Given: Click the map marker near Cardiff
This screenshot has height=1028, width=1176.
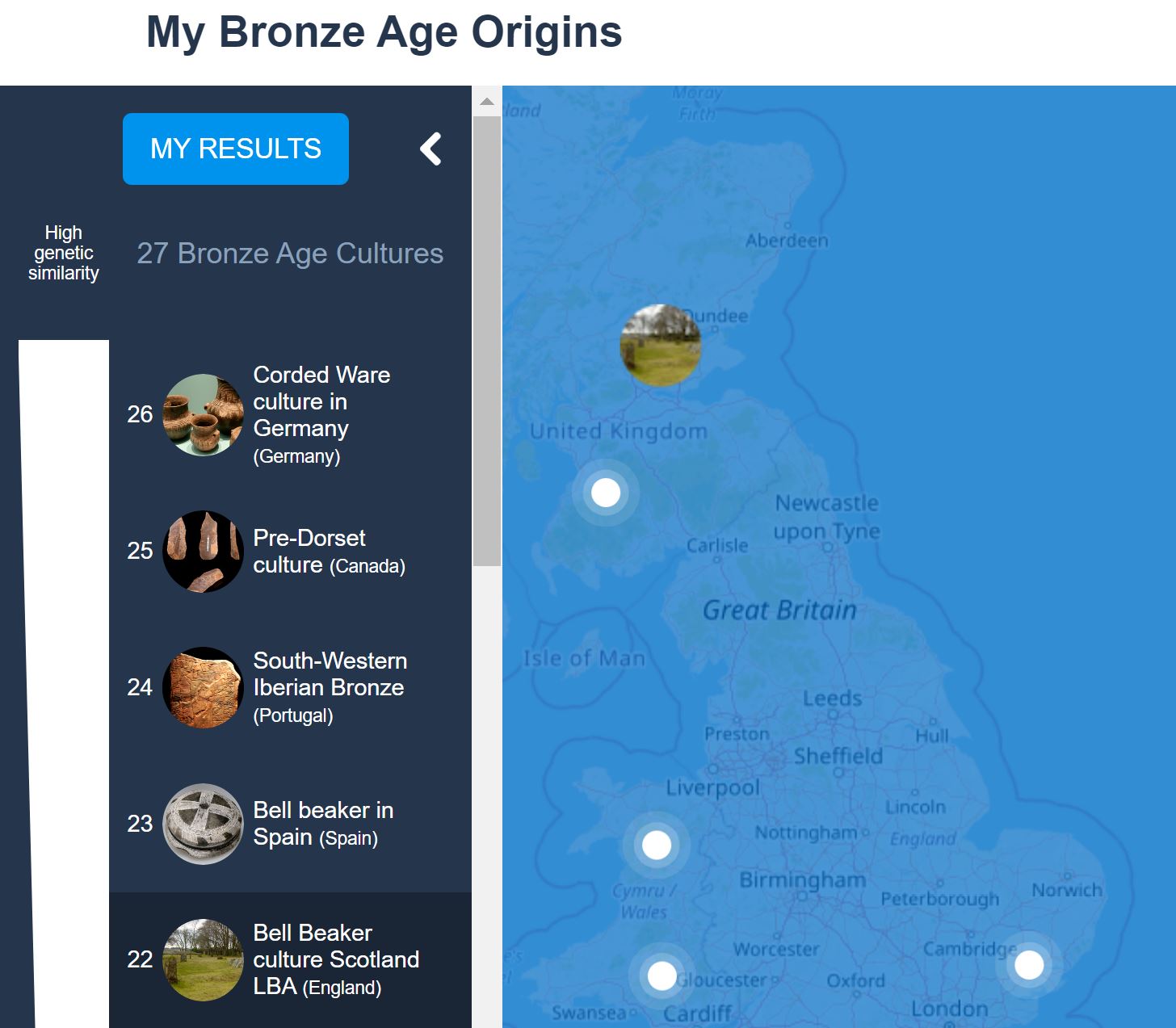Looking at the screenshot, I should (662, 976).
